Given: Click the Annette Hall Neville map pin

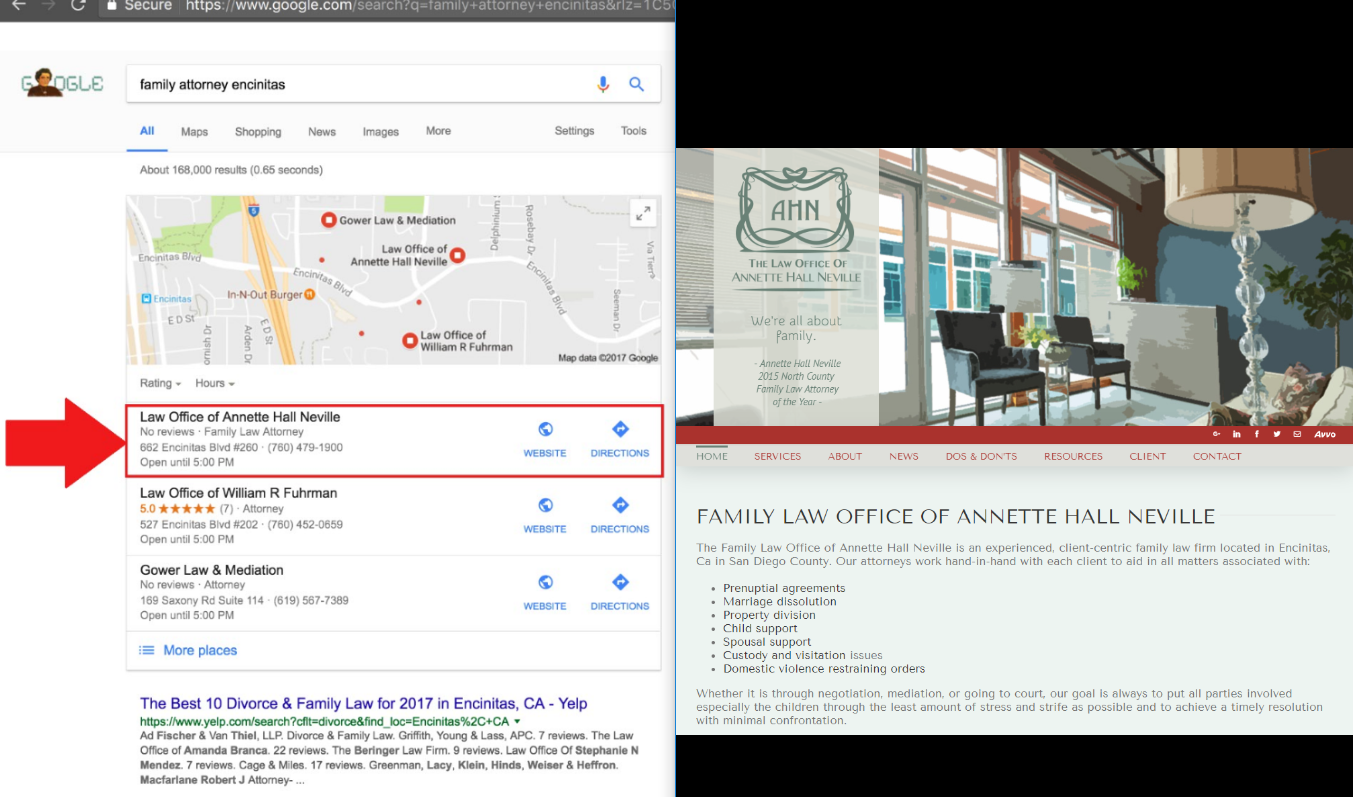Looking at the screenshot, I should (x=458, y=255).
